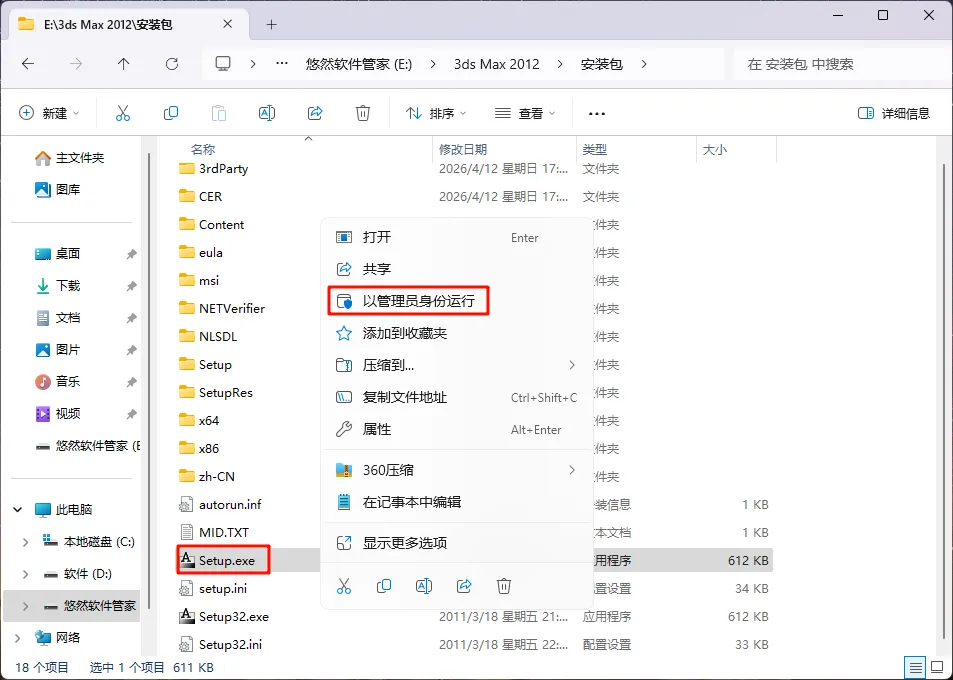Click the Cut icon in the toolbar
953x680 pixels.
click(123, 113)
